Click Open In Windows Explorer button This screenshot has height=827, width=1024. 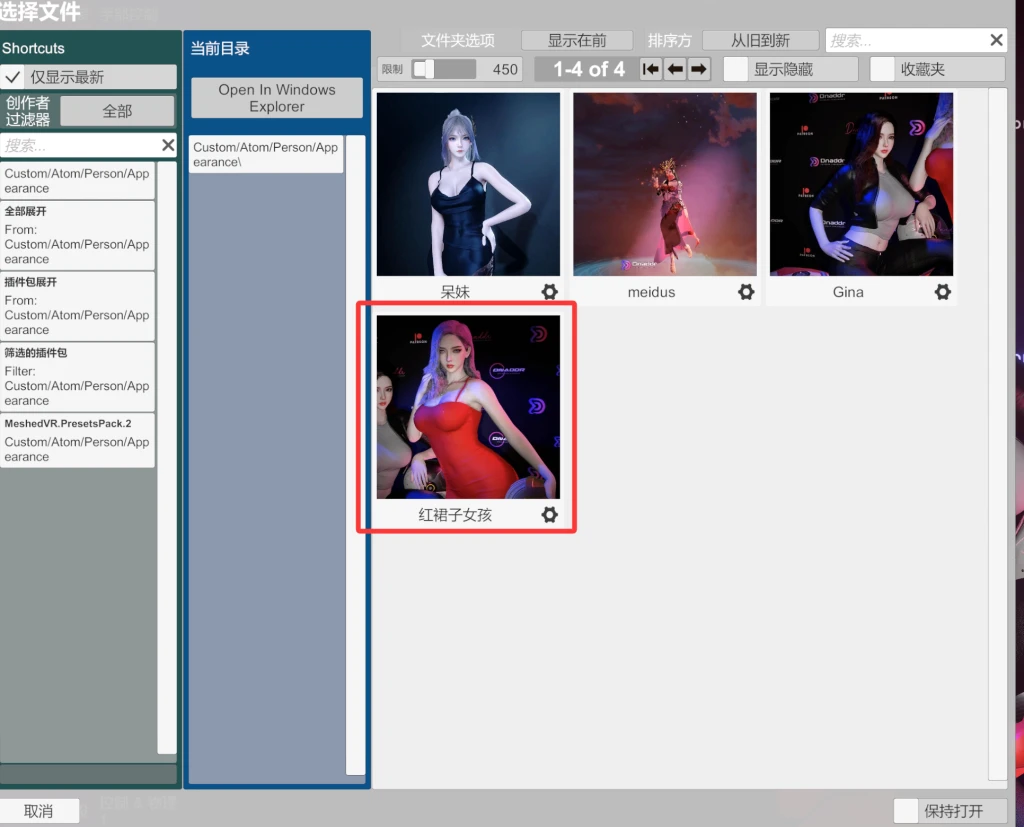(x=276, y=98)
